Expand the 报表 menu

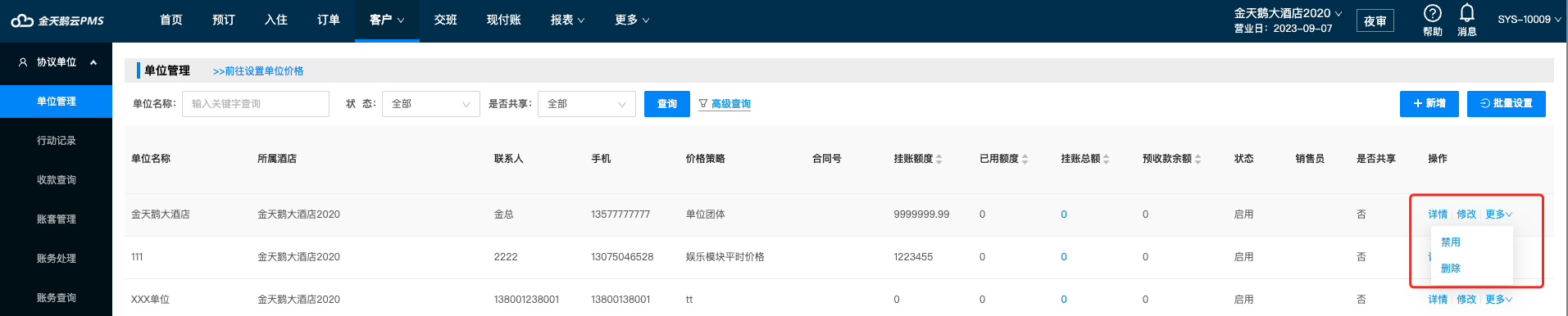click(x=567, y=20)
